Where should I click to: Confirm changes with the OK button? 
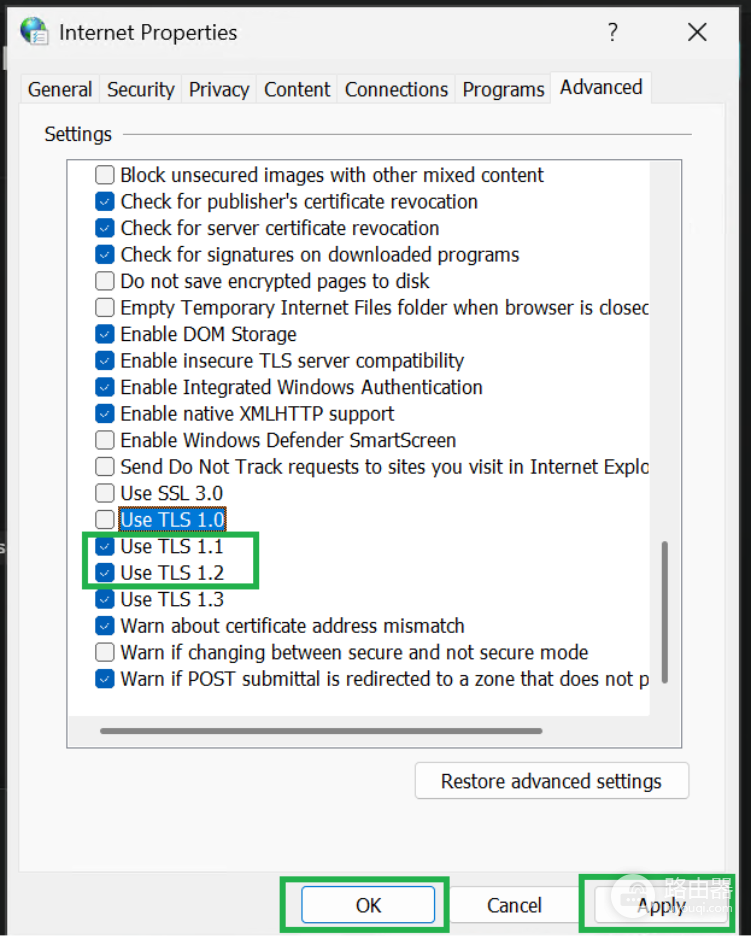click(368, 905)
